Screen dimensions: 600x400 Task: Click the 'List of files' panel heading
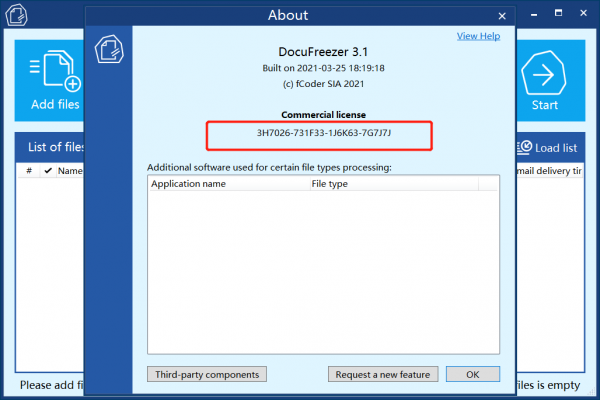click(56, 147)
